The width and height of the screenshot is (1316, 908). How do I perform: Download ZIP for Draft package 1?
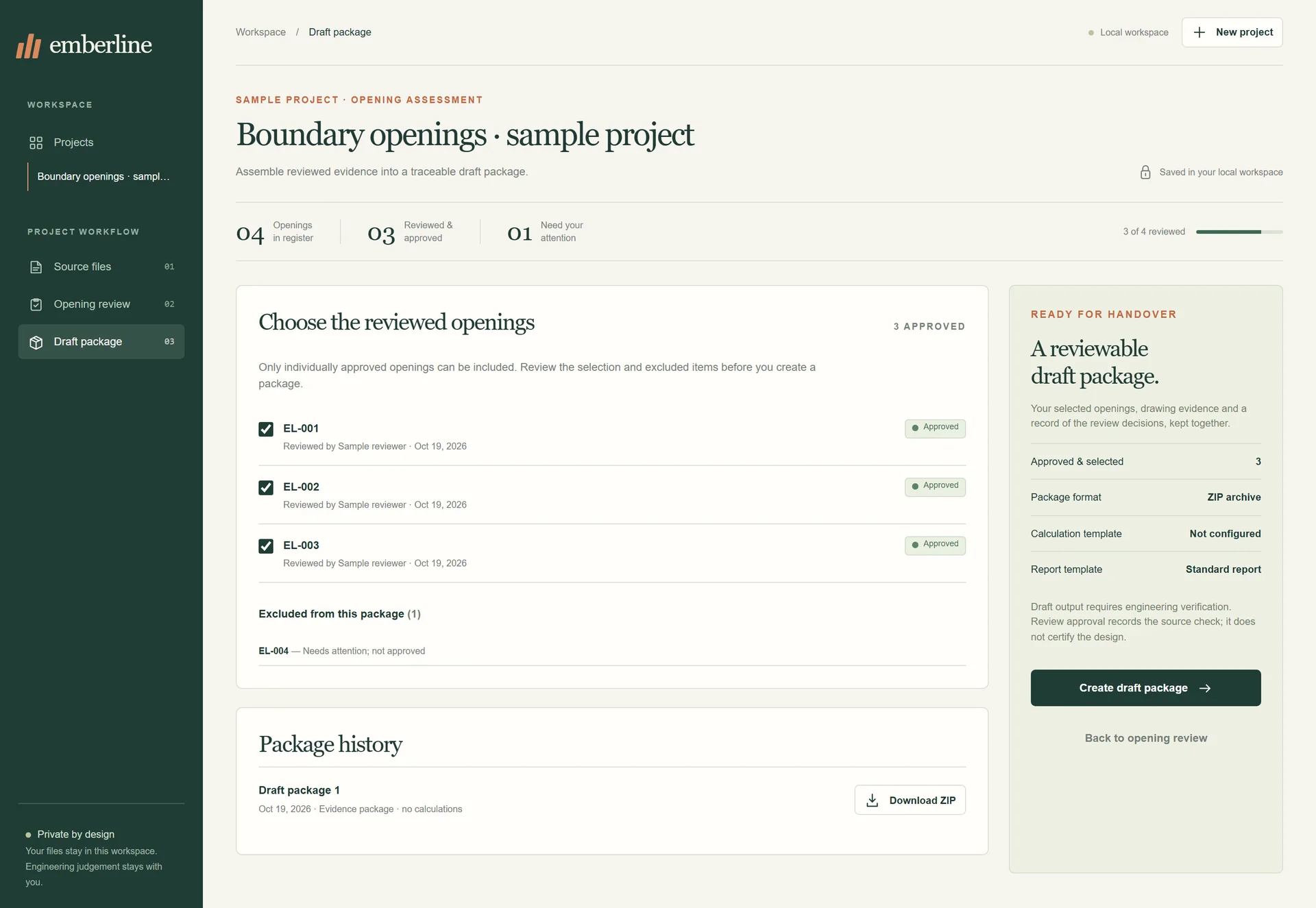pos(910,800)
